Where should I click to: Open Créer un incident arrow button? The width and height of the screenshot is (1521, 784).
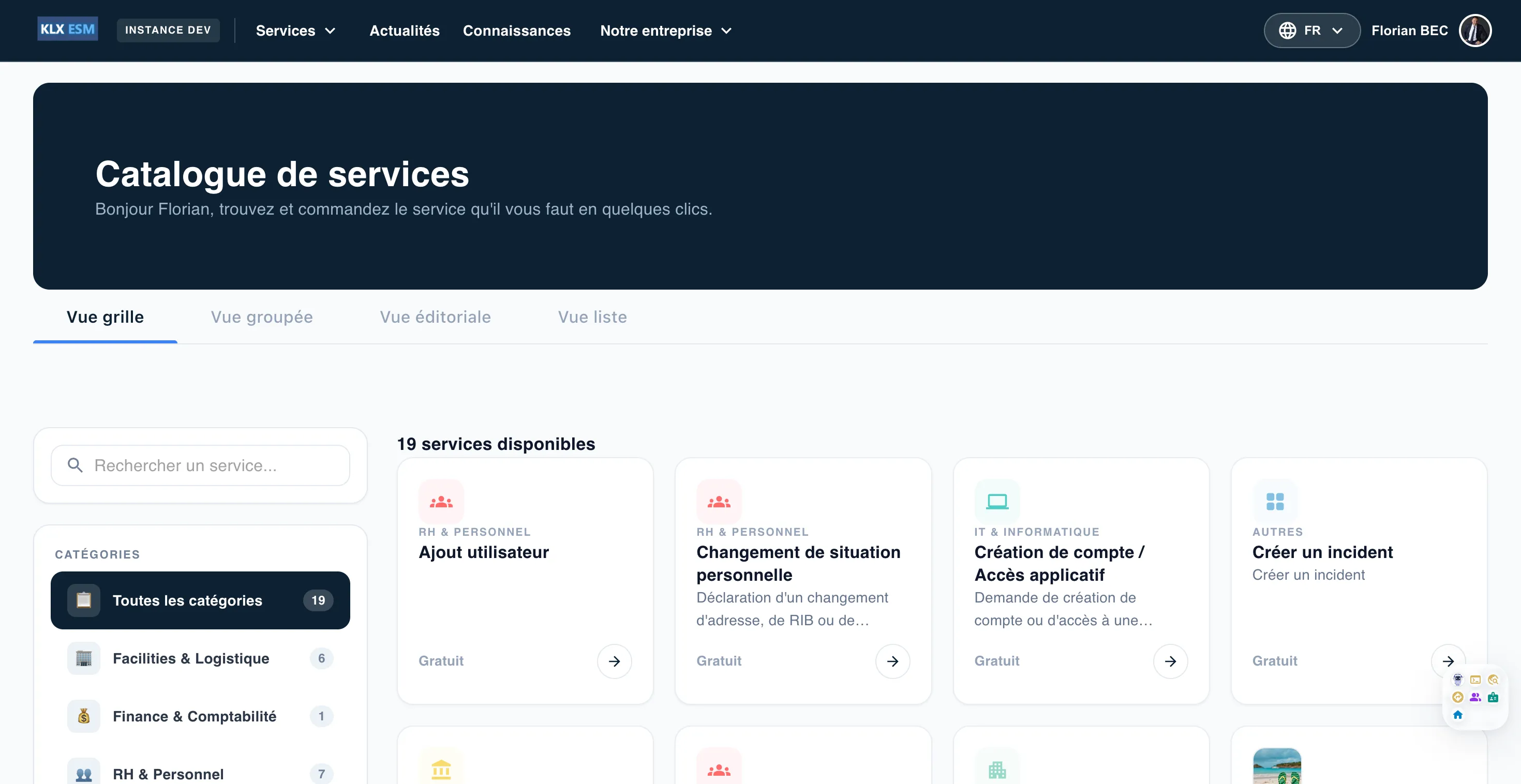click(1448, 661)
